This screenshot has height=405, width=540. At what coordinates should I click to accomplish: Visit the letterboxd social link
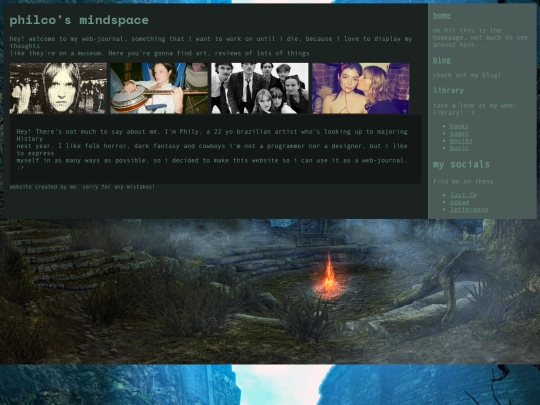(469, 209)
